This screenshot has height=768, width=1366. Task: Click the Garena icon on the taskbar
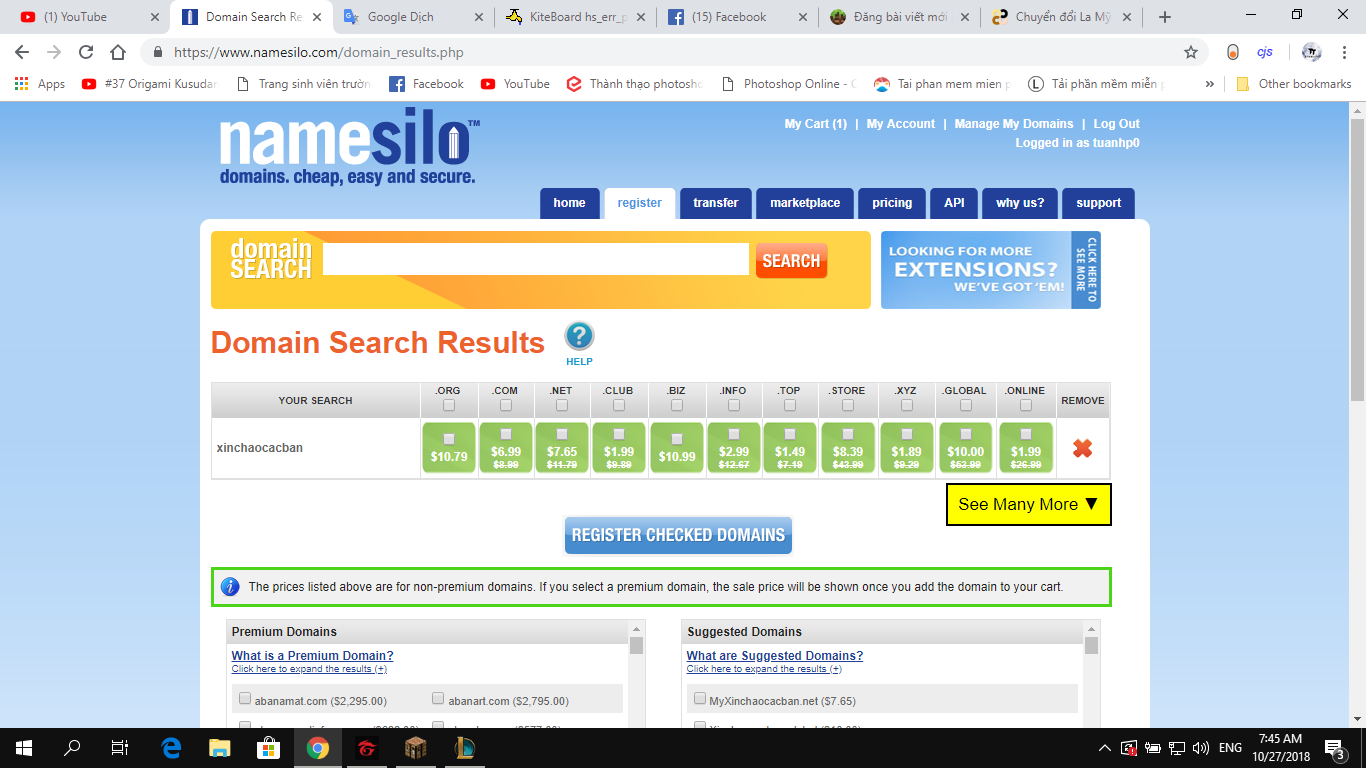tap(367, 748)
